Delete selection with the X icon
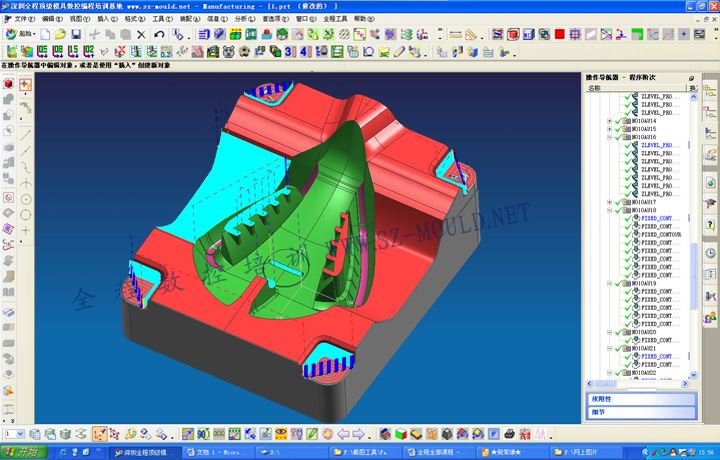 [141, 34]
